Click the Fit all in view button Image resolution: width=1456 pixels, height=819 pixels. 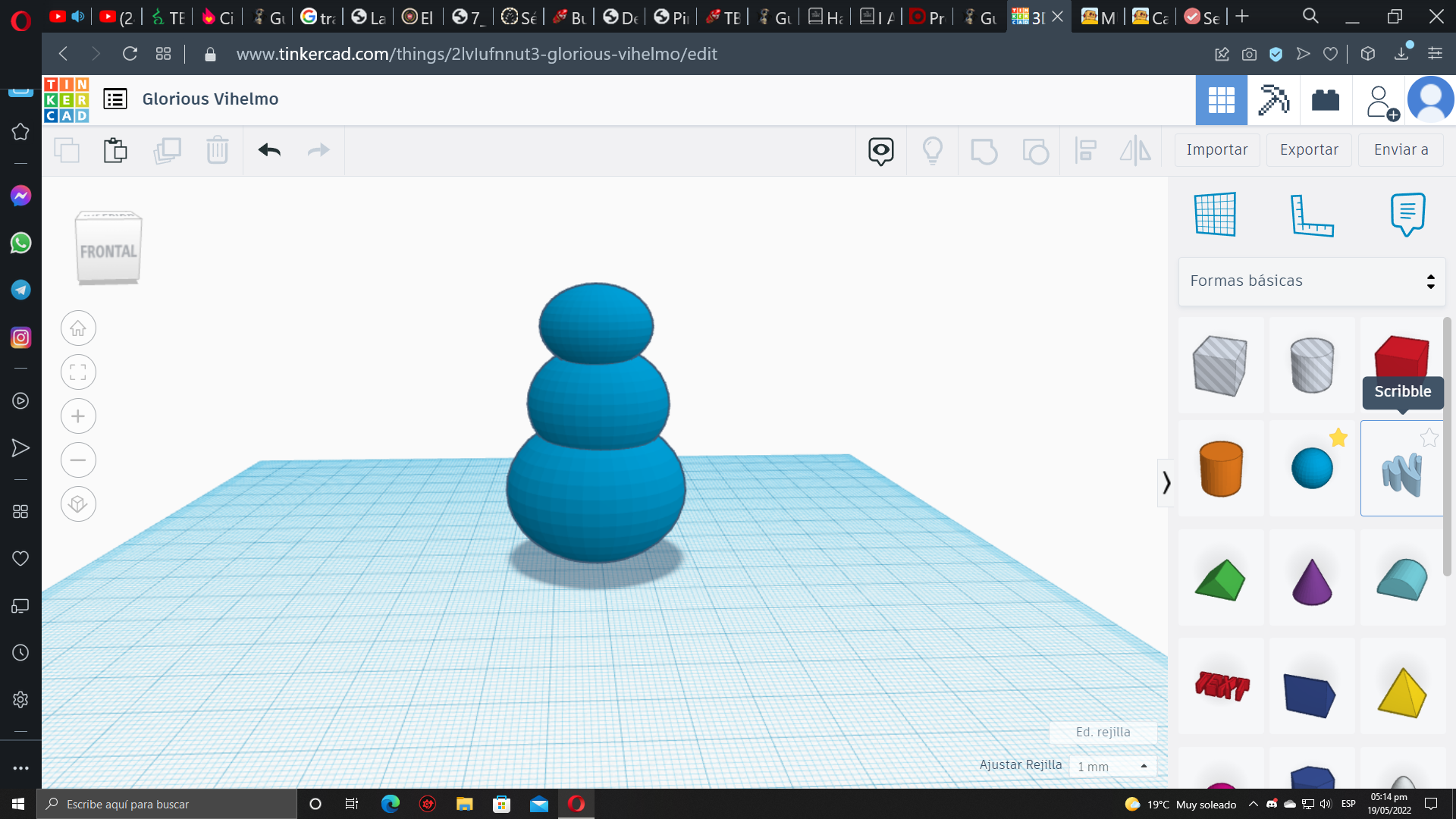[78, 372]
